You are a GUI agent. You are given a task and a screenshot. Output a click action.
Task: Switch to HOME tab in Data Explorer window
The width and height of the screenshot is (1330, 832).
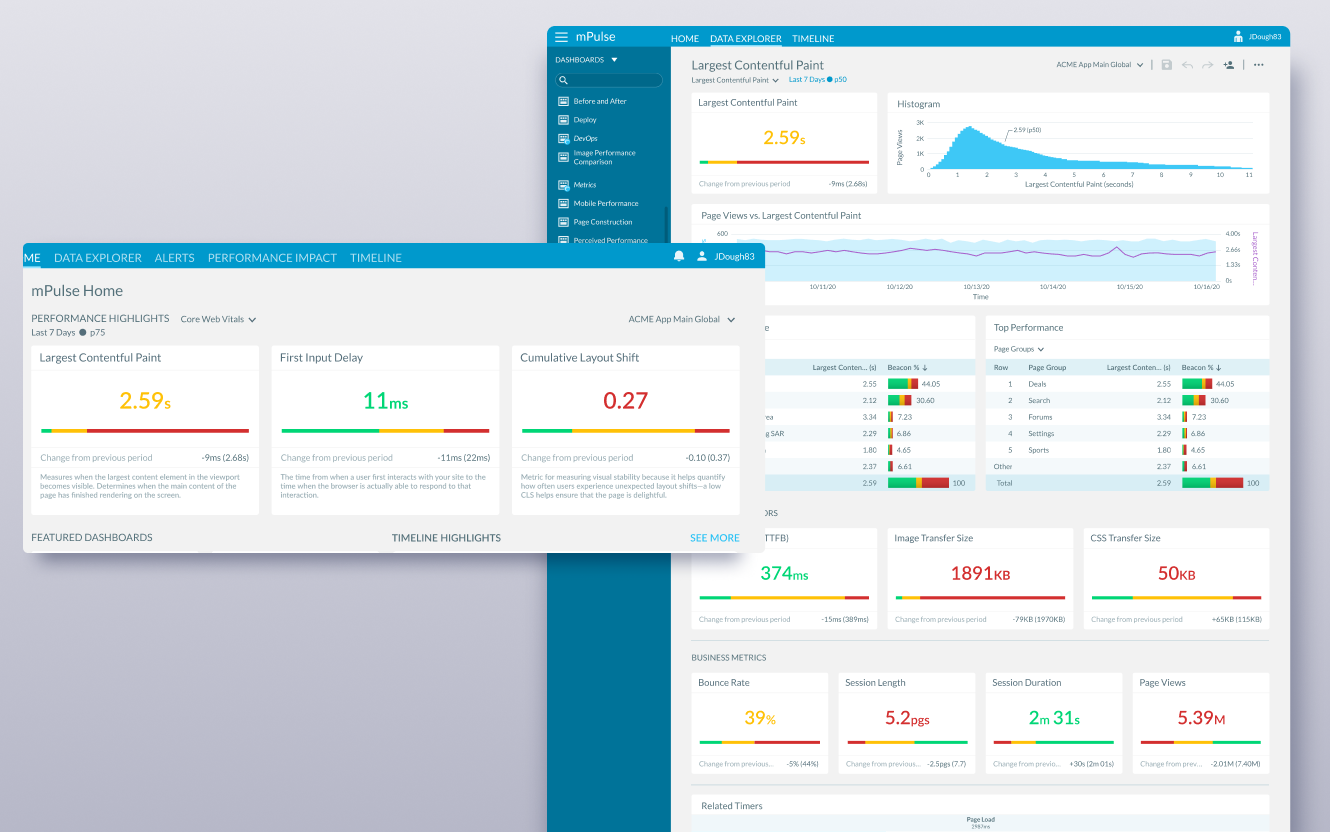685,39
